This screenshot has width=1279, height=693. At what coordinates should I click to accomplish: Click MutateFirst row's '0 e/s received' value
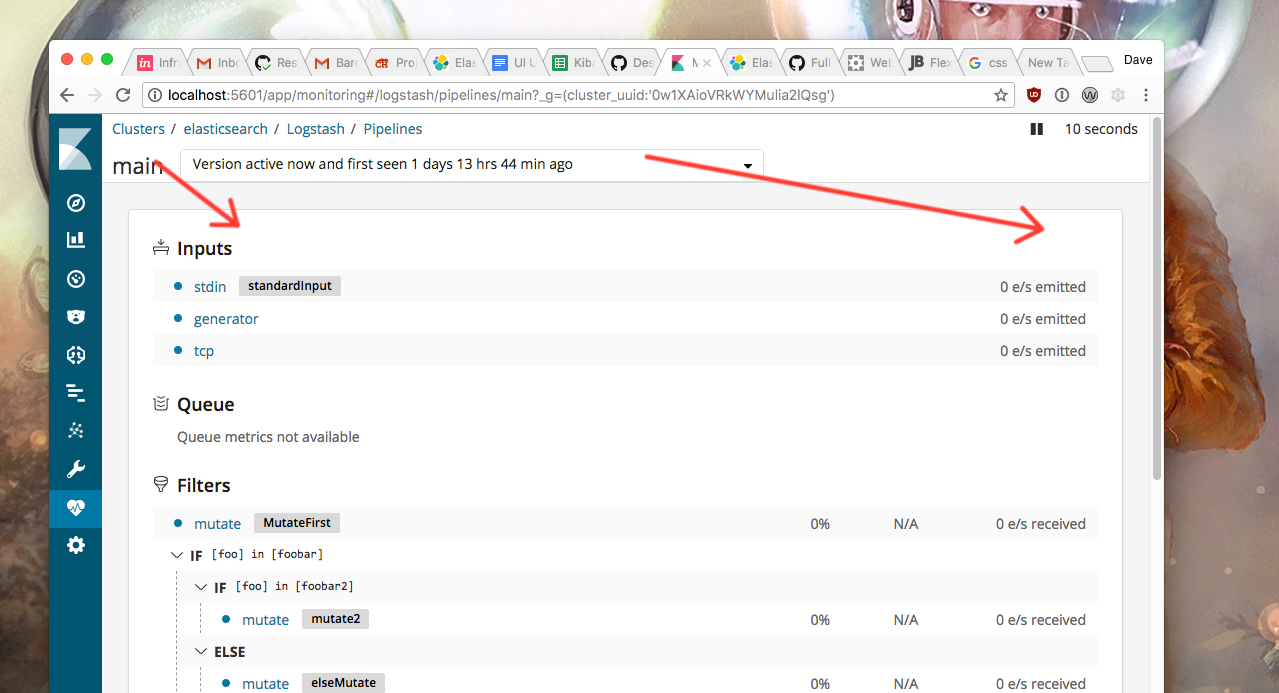coord(1041,524)
